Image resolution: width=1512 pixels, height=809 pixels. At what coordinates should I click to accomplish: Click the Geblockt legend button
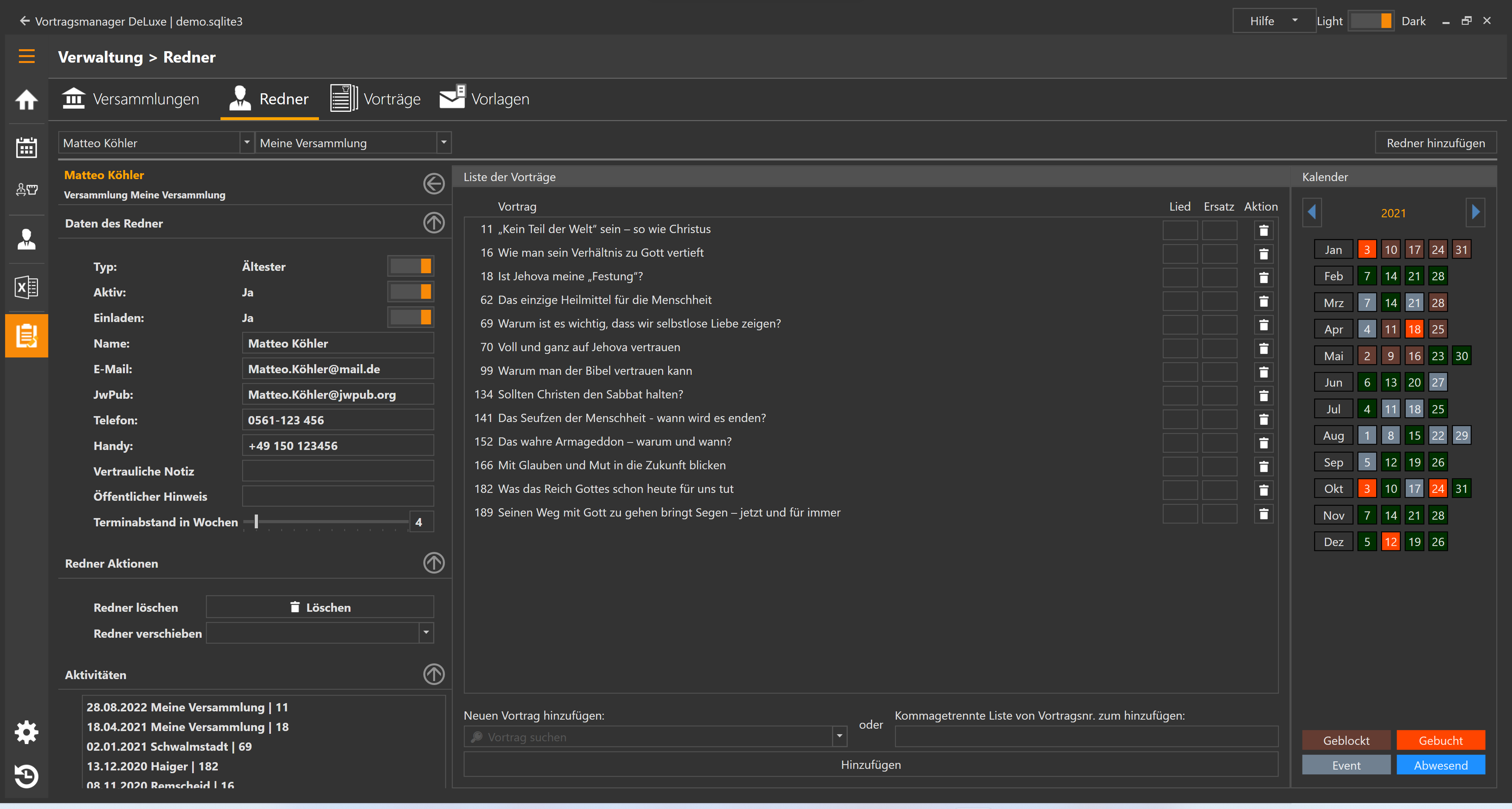click(x=1346, y=741)
